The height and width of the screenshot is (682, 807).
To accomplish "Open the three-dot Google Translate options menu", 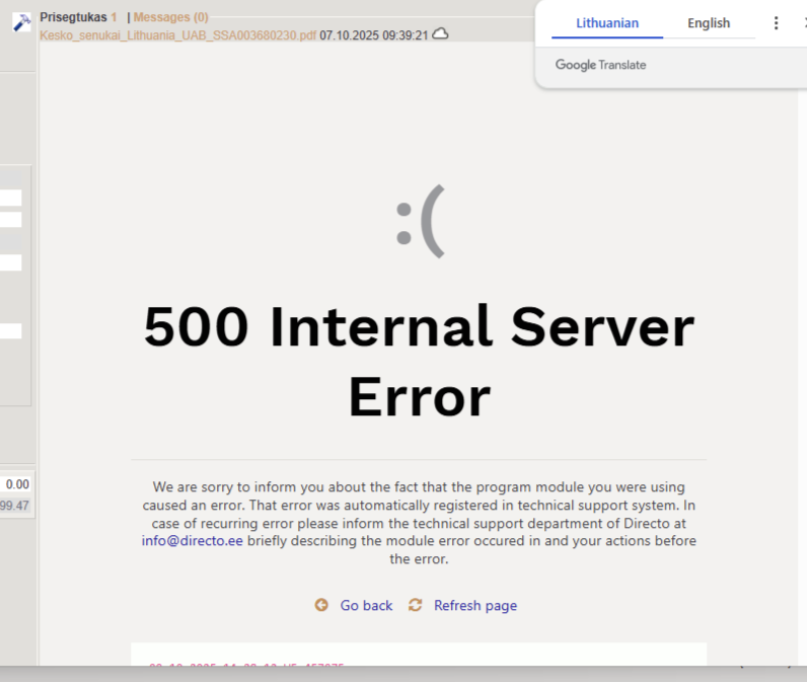I will pyautogui.click(x=776, y=23).
